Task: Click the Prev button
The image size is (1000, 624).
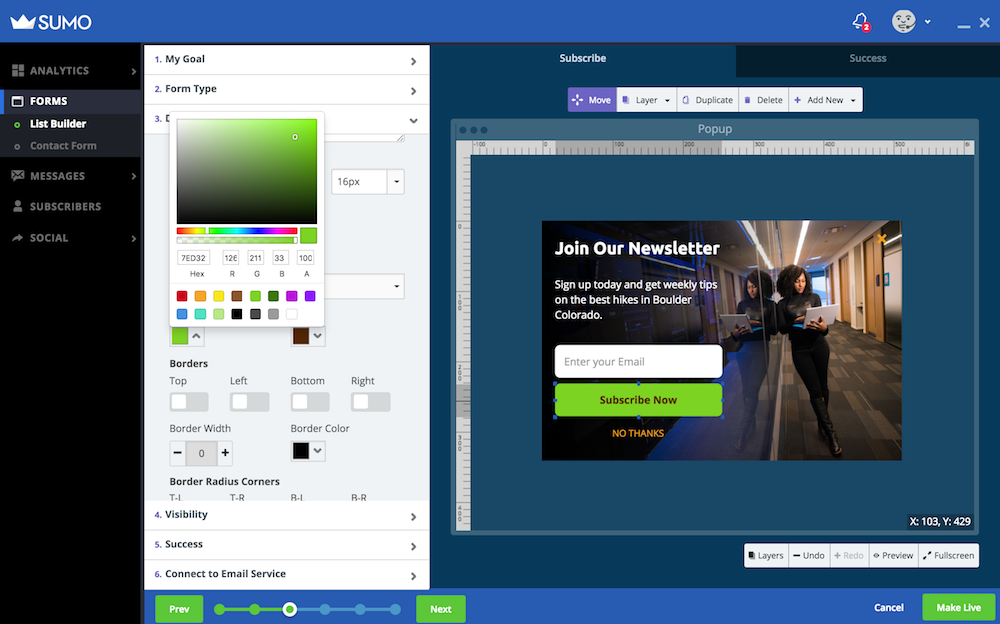Action: tap(179, 609)
